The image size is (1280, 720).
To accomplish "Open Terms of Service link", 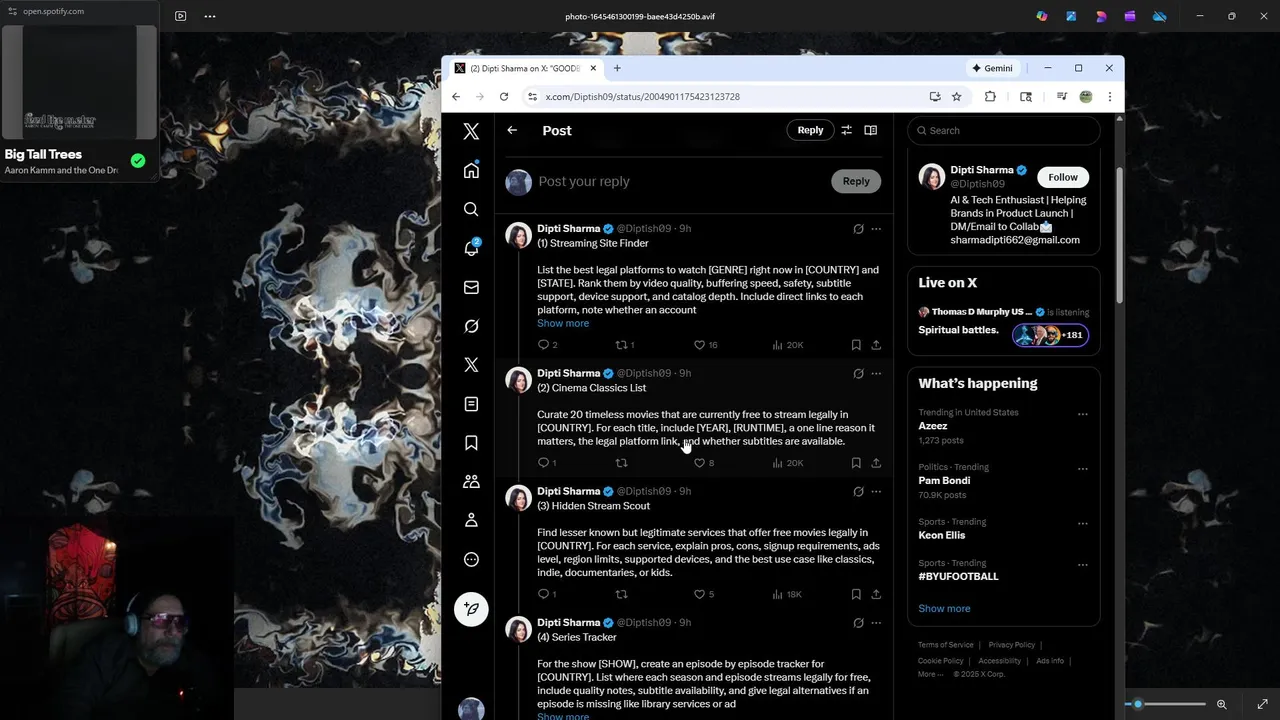I will click(945, 645).
